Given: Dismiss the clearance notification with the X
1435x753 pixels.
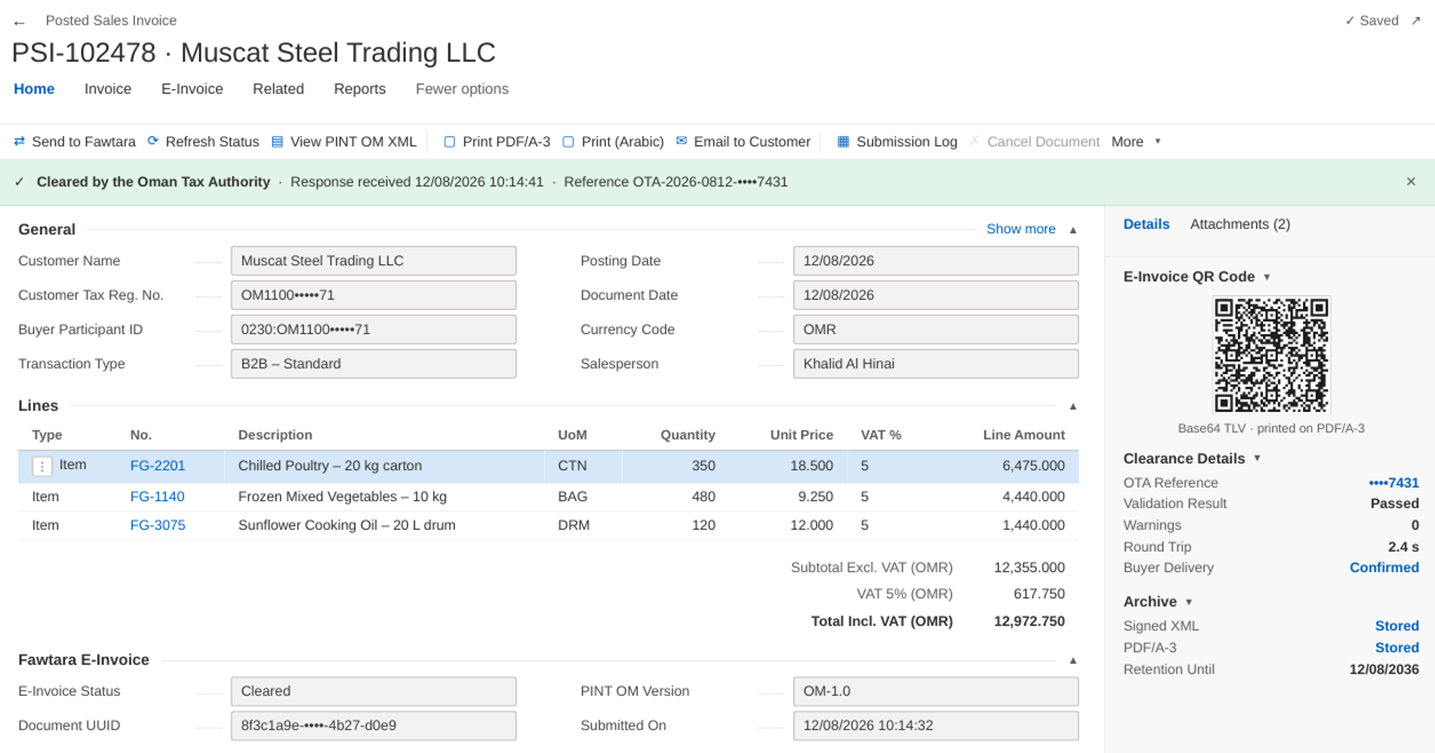Looking at the screenshot, I should click(x=1411, y=181).
